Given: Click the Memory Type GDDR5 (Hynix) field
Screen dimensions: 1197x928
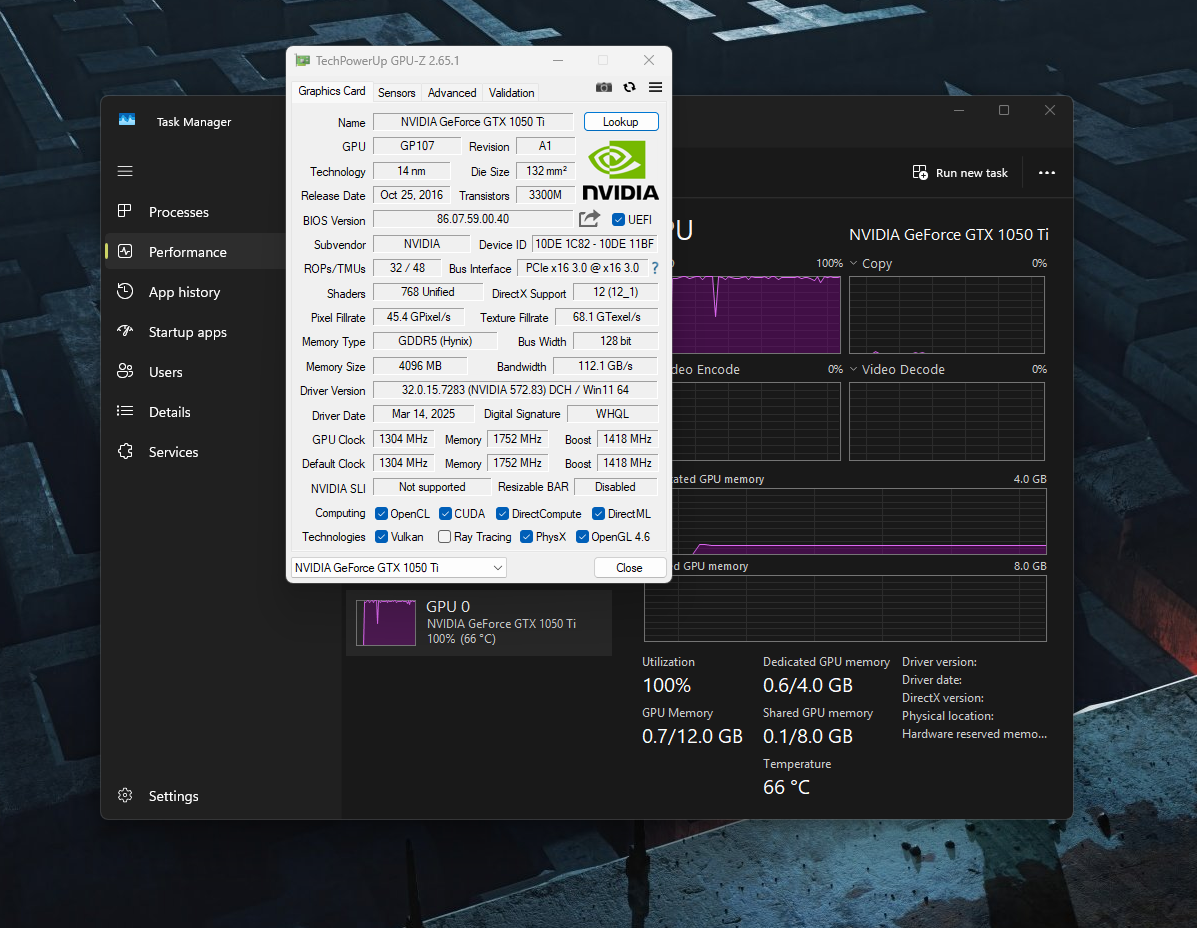Looking at the screenshot, I should [435, 341].
